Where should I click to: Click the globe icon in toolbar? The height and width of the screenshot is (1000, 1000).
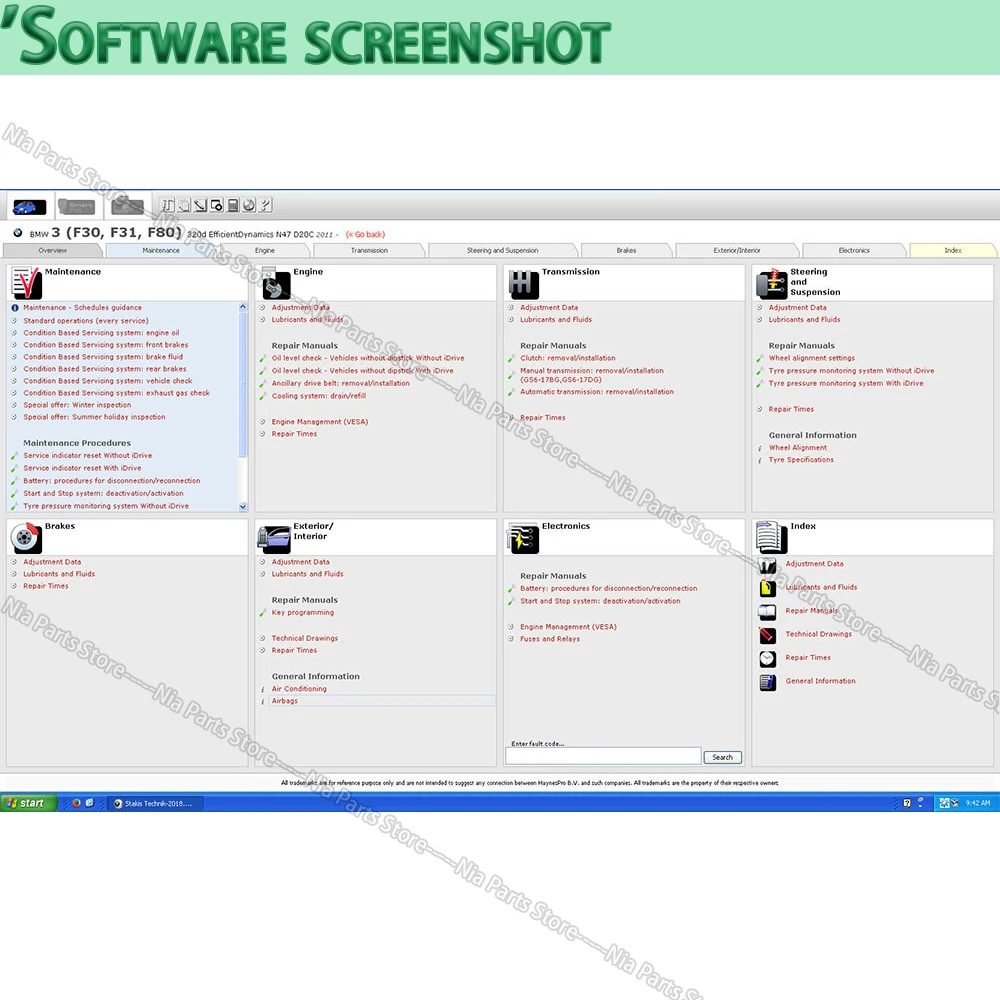click(249, 205)
